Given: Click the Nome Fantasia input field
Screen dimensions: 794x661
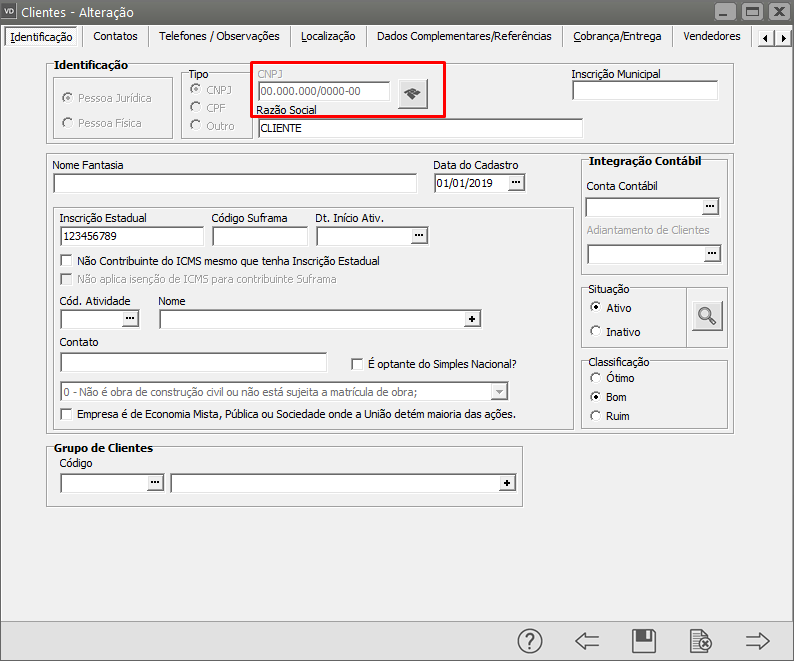Looking at the screenshot, I should coord(235,183).
